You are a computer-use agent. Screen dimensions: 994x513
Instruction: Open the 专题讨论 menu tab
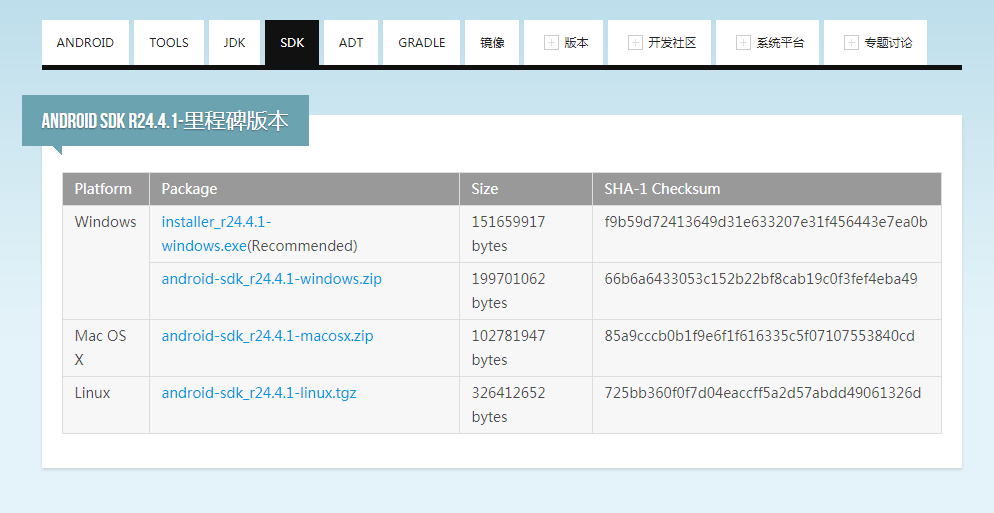coord(875,42)
